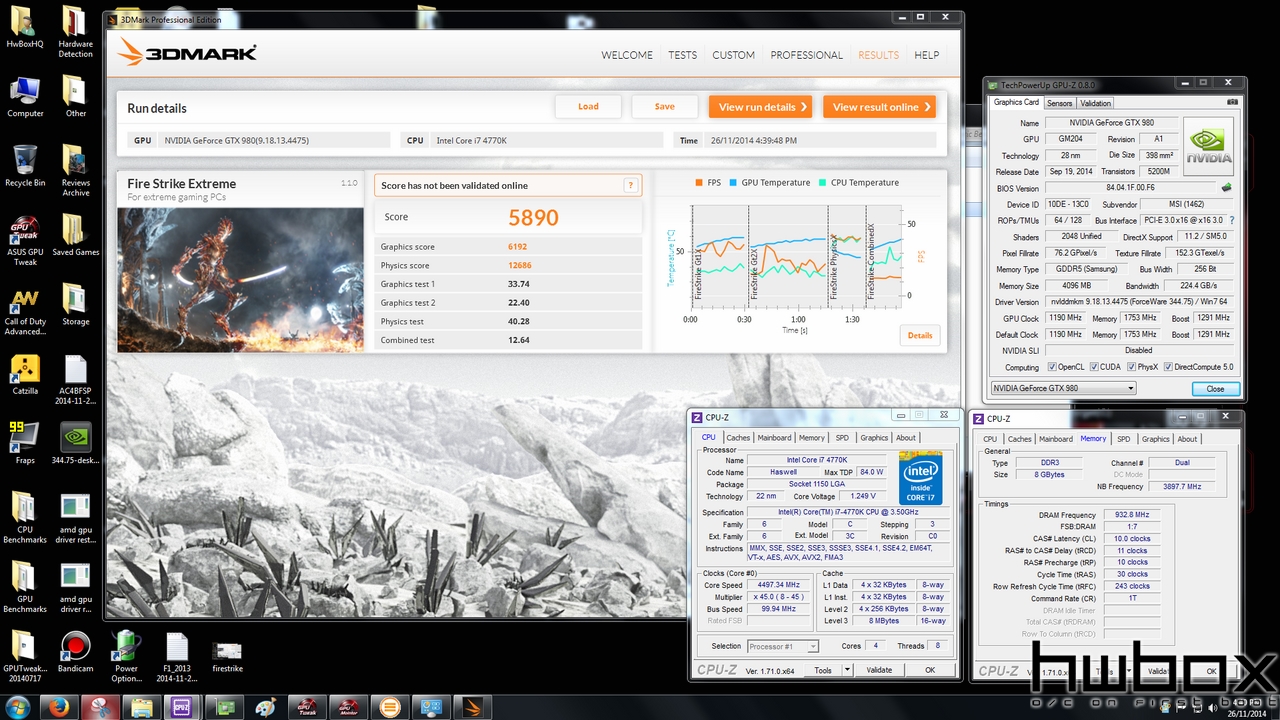Launch the Catzilla benchmark shortcut
This screenshot has width=1280, height=720.
tap(25, 376)
